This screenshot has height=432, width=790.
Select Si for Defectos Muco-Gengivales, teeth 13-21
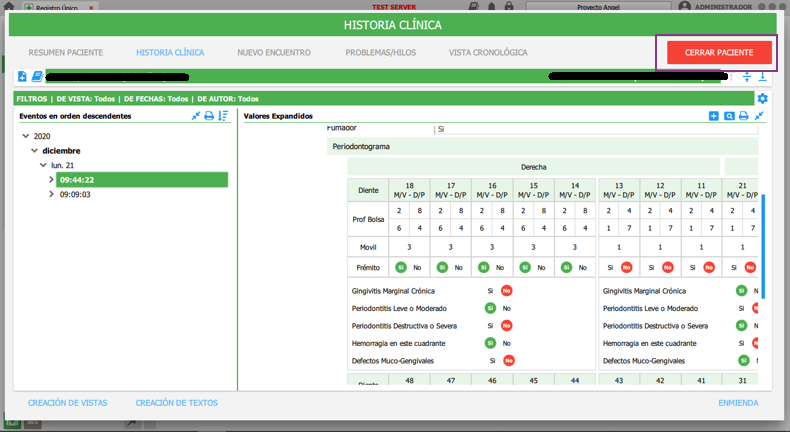744,360
